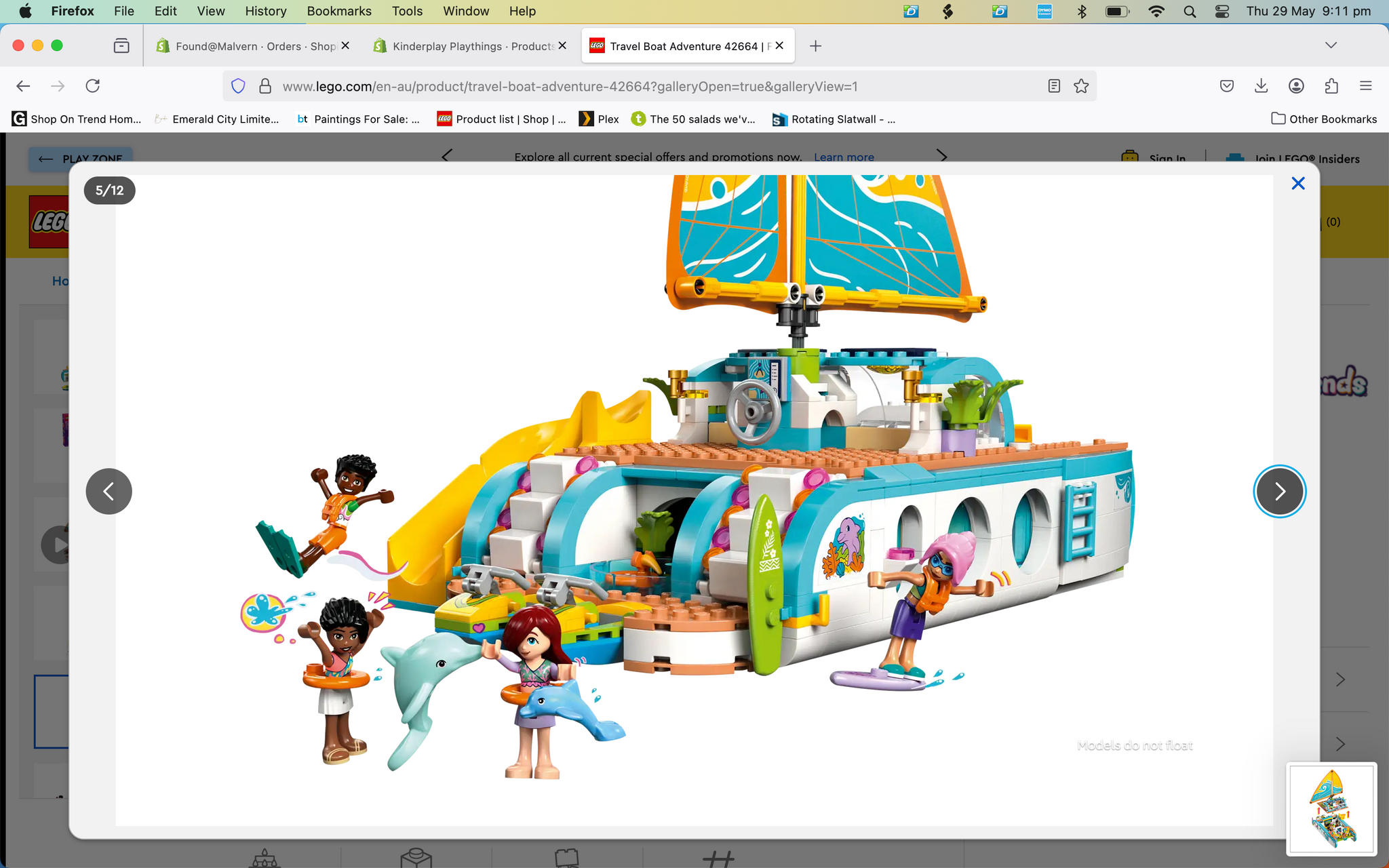Open the History menu
This screenshot has width=1389, height=868.
click(x=266, y=11)
